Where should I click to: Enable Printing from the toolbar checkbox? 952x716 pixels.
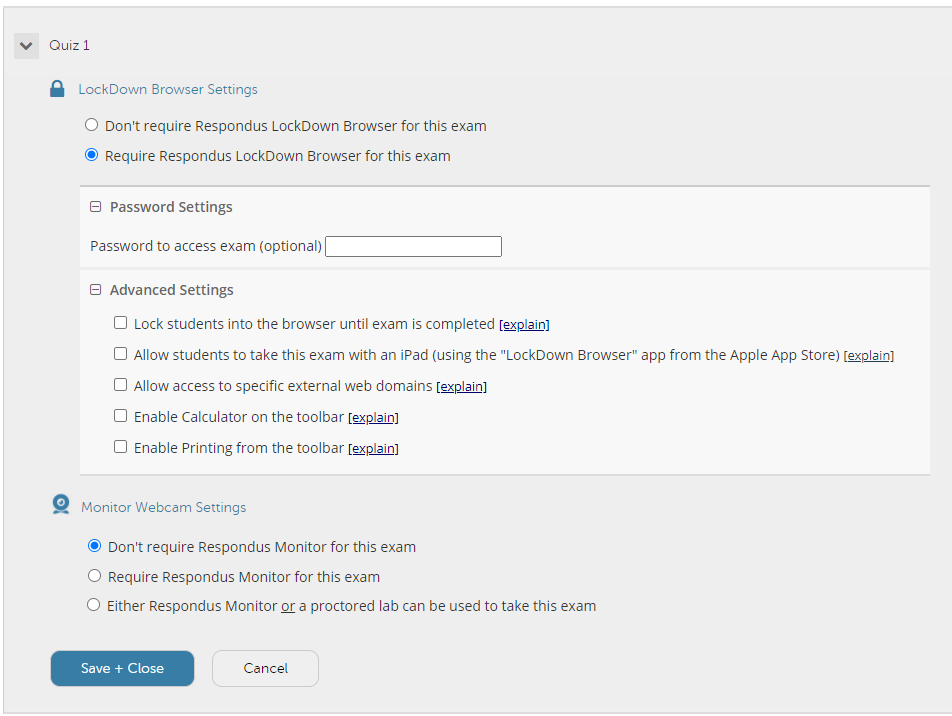tap(121, 446)
